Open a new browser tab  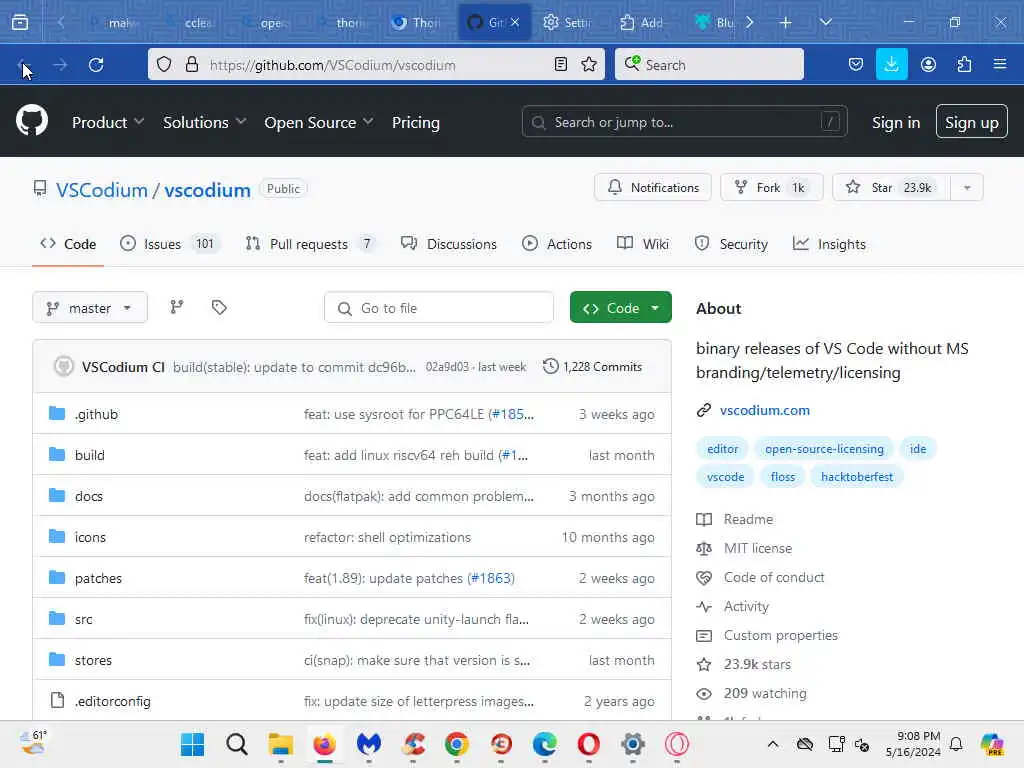[785, 23]
